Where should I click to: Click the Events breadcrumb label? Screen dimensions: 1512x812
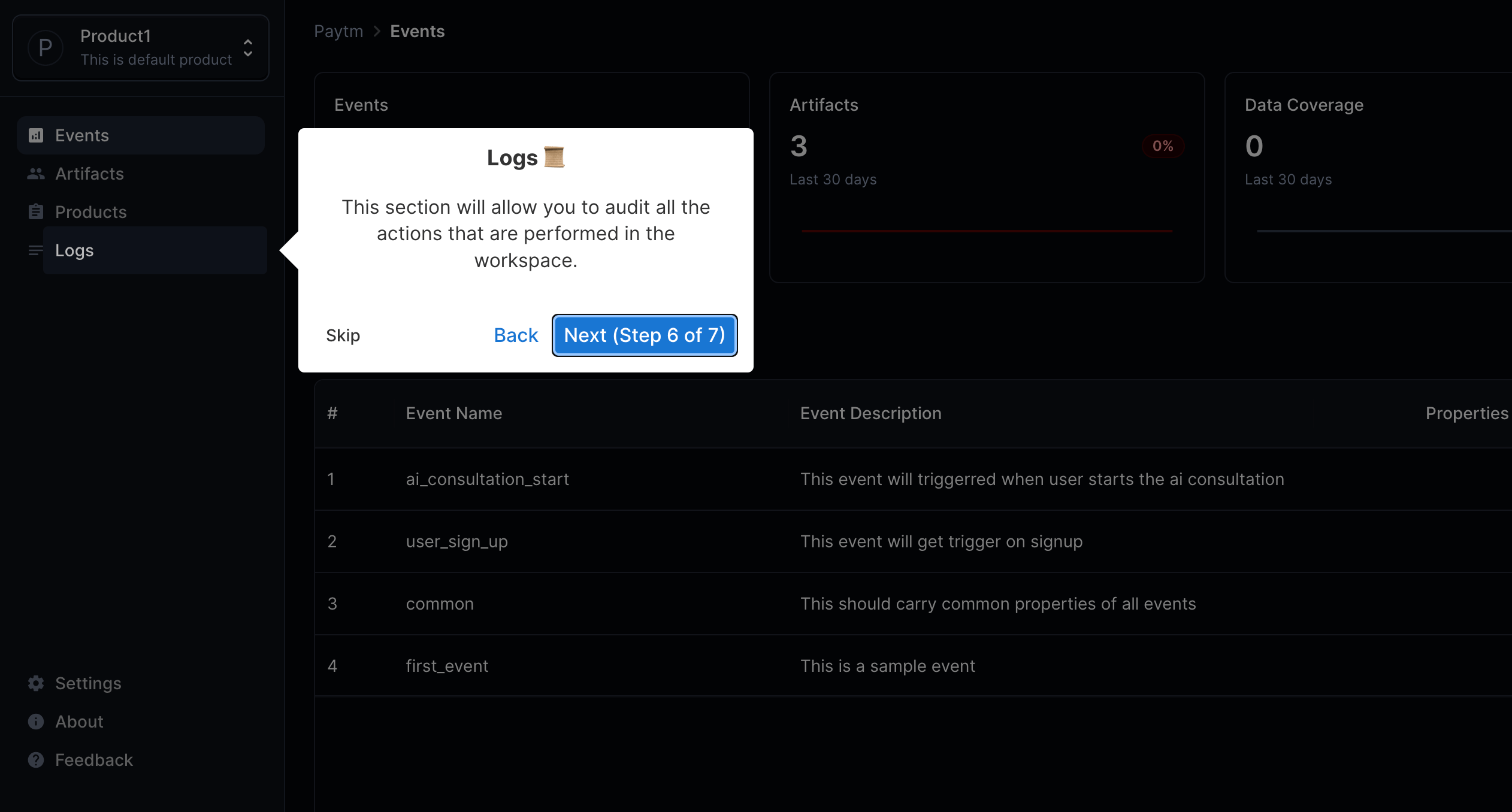pyautogui.click(x=418, y=31)
